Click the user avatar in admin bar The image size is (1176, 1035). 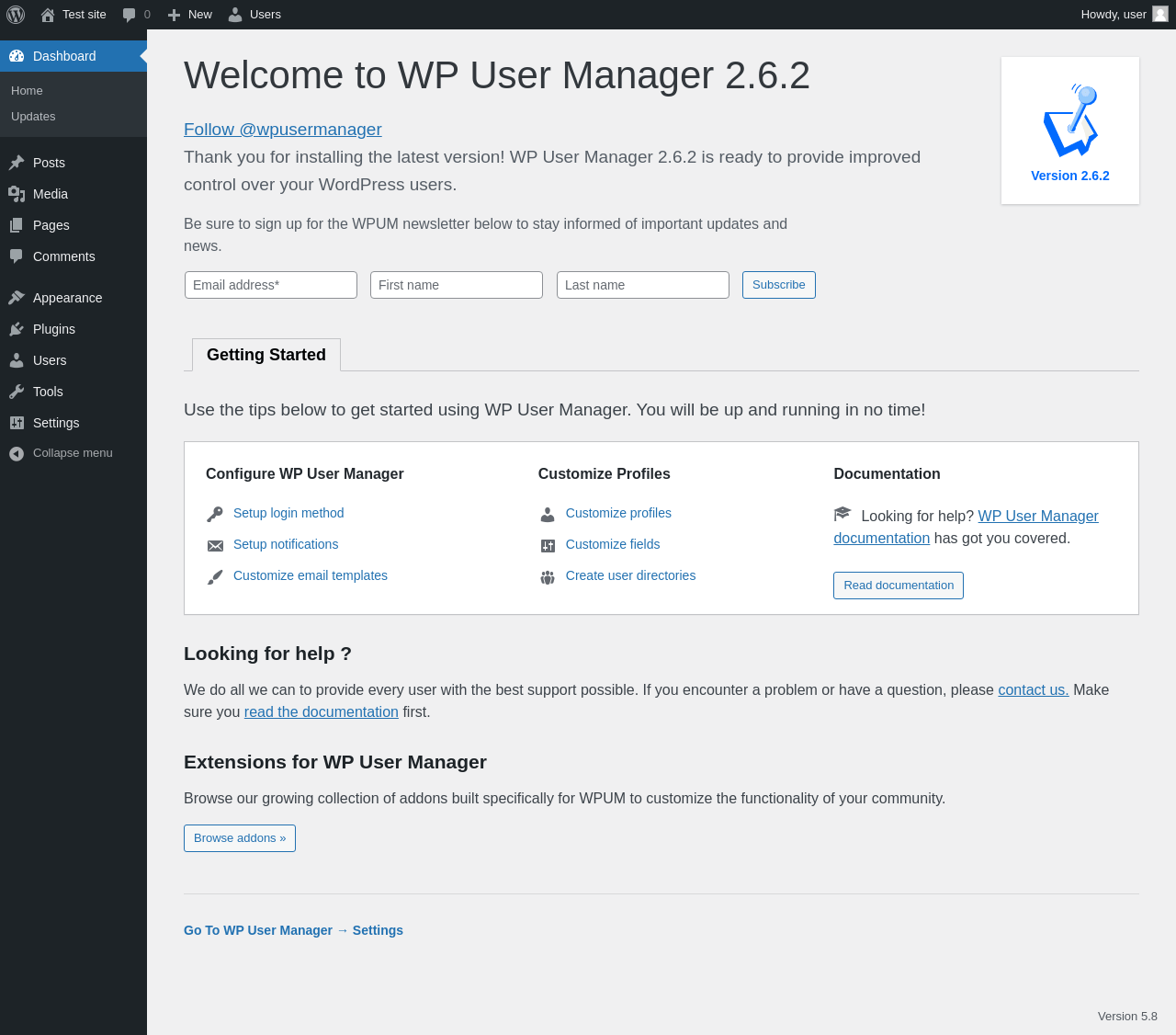tap(1160, 15)
